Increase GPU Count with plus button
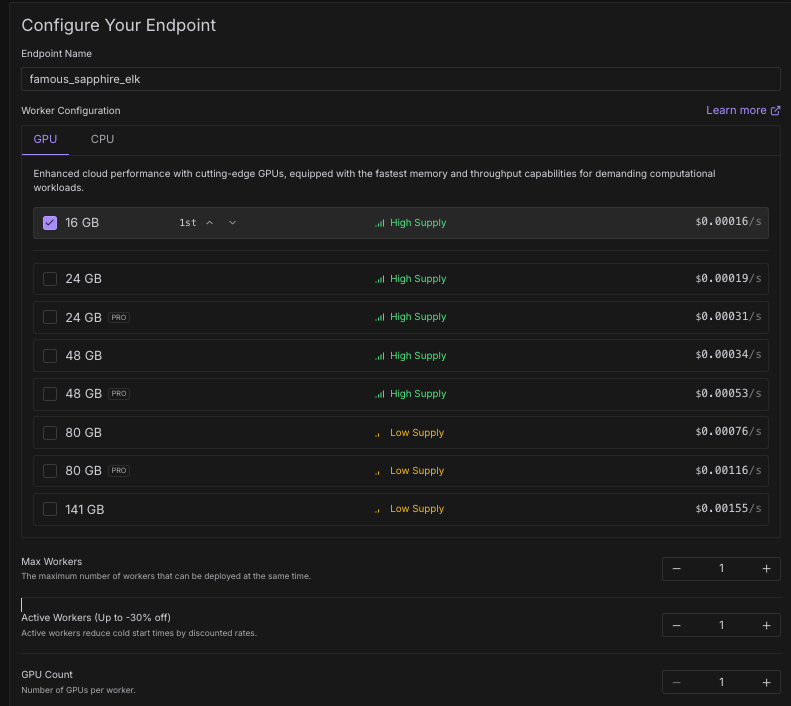The height and width of the screenshot is (706, 791). click(x=766, y=682)
